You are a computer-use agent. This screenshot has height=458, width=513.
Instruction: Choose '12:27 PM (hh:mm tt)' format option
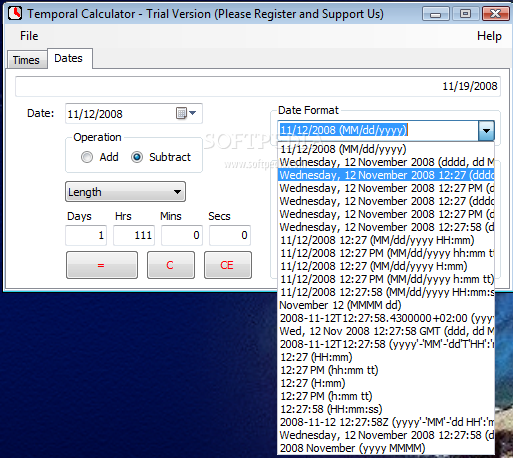[x=386, y=370]
